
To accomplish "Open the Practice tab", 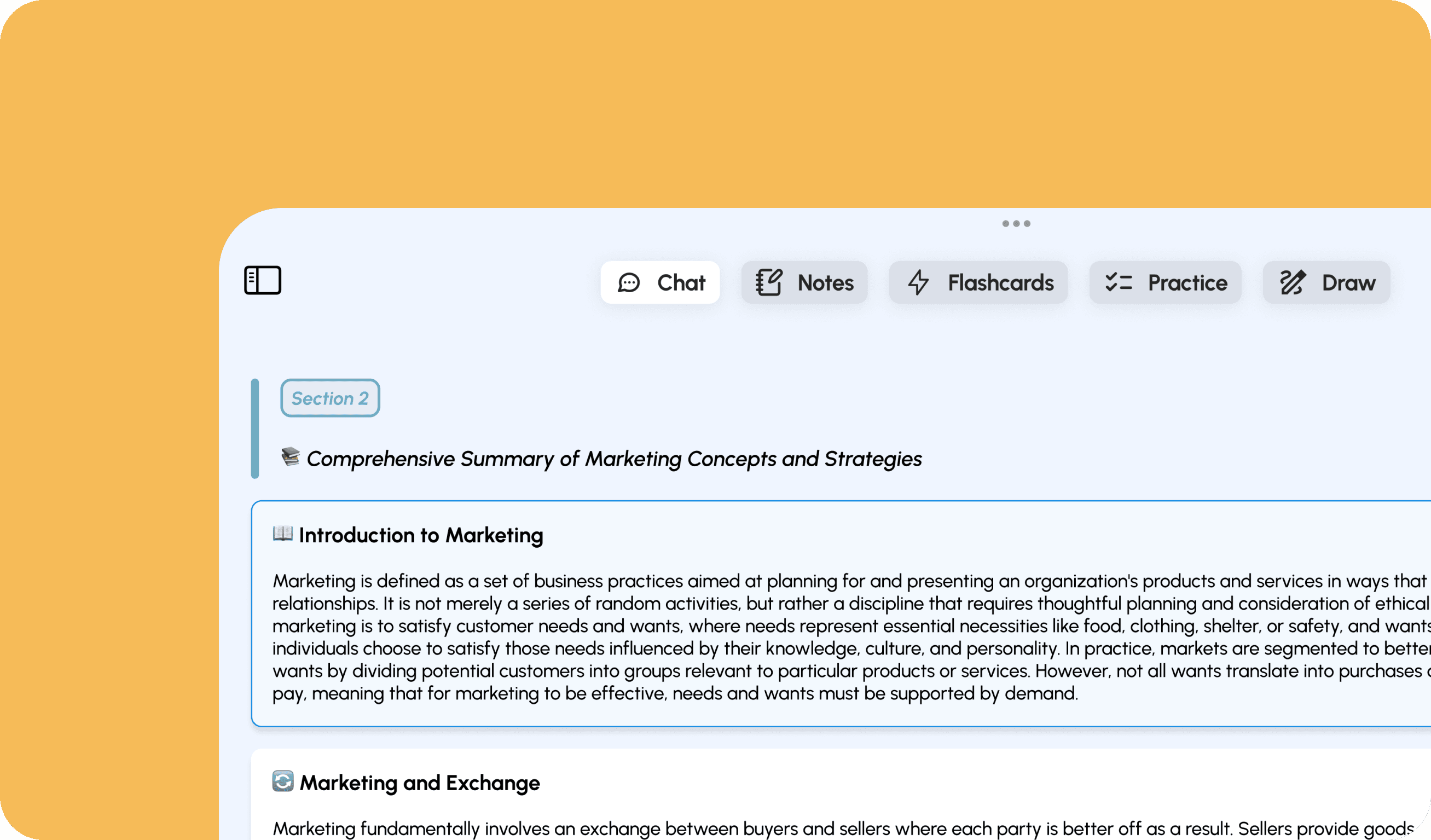I will (1187, 283).
